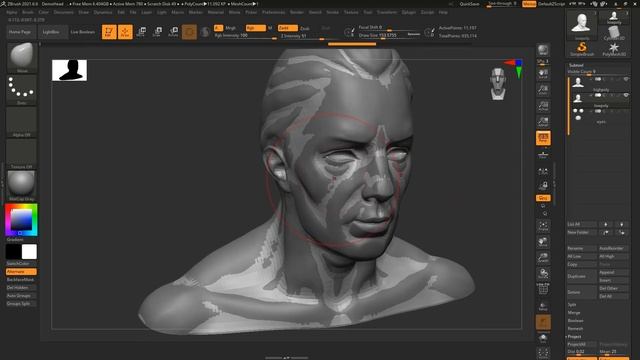Open the Preferences menu
This screenshot has width=640, height=360.
[x=273, y=12]
